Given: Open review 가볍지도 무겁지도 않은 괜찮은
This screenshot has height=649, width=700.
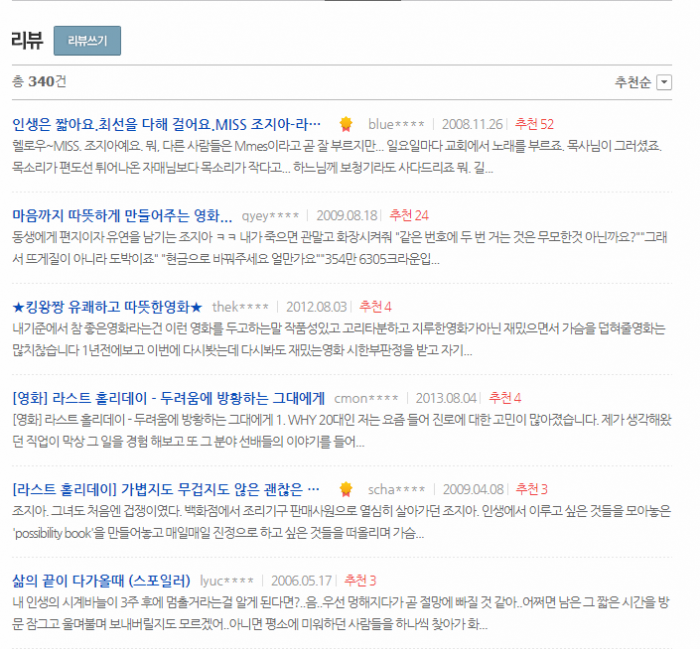Looking at the screenshot, I should pyautogui.click(x=166, y=489).
